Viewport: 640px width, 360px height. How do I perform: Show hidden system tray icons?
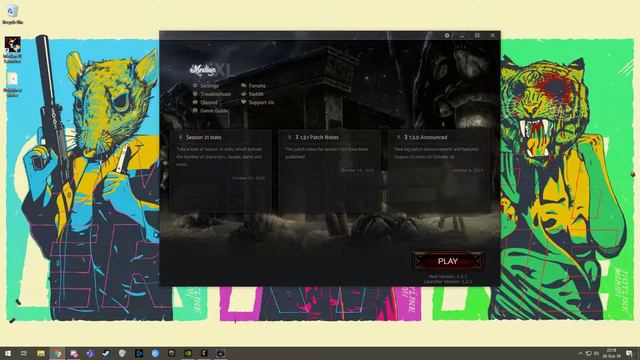580,353
